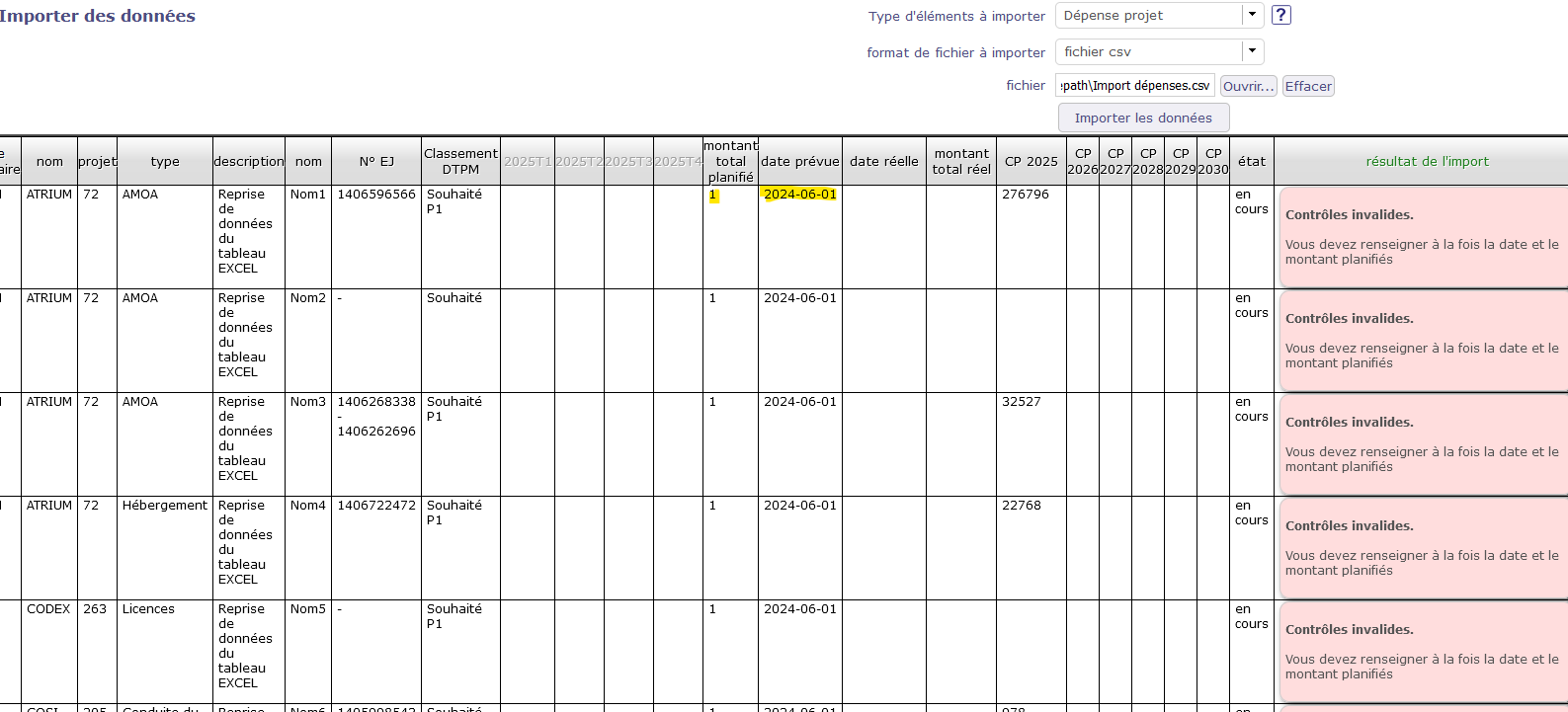Screen dimensions: 1568x712
Task: Click the 'date prévue' column header
Action: (799, 161)
